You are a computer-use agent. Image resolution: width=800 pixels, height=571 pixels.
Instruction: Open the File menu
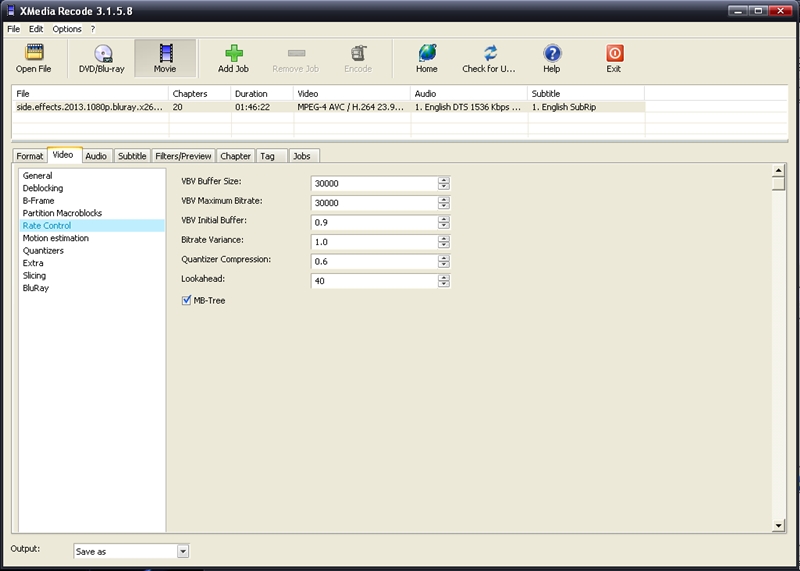point(13,29)
